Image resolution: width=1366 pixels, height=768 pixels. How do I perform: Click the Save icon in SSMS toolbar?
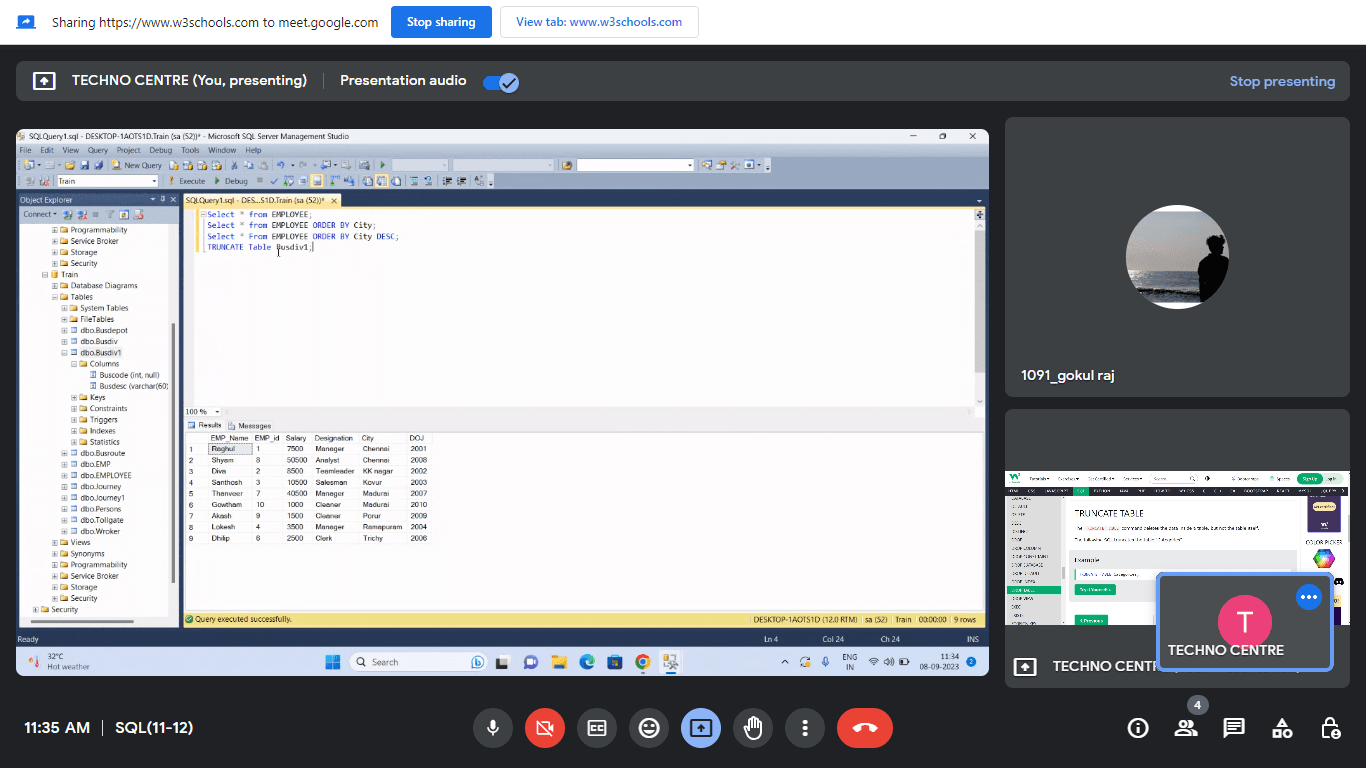[85, 165]
